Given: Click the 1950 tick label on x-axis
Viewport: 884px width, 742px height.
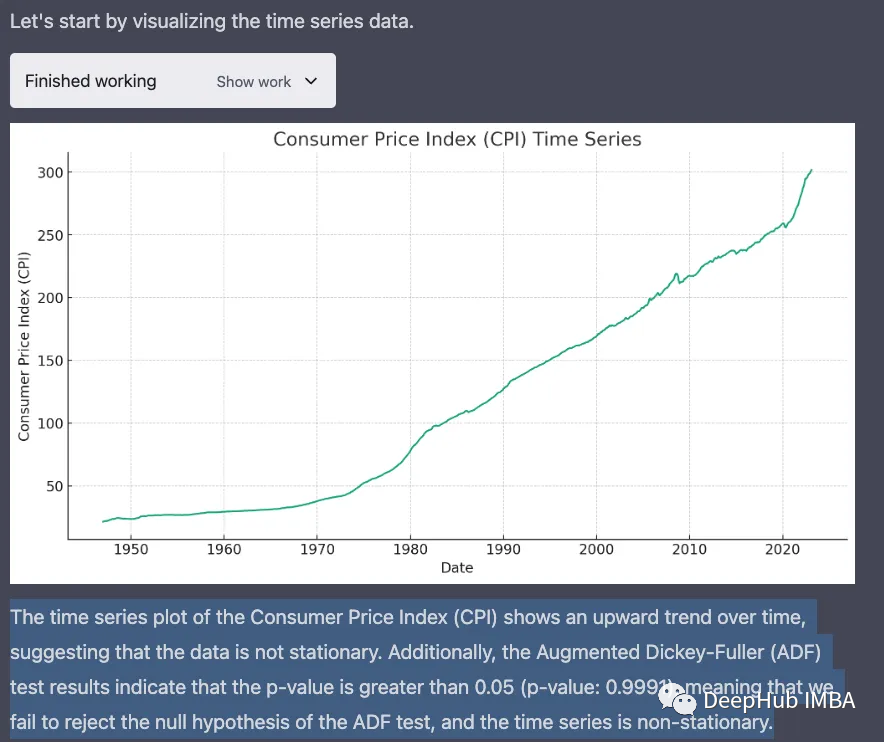Looking at the screenshot, I should (x=131, y=549).
